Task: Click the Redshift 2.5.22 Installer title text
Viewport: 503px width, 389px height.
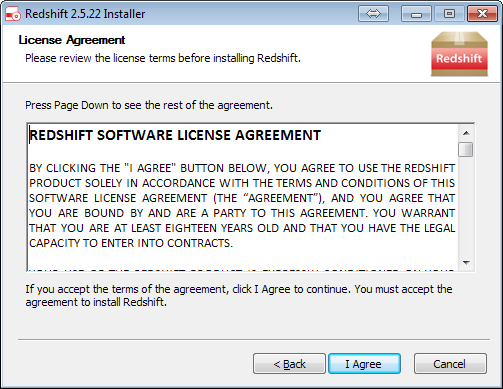Action: [85, 14]
